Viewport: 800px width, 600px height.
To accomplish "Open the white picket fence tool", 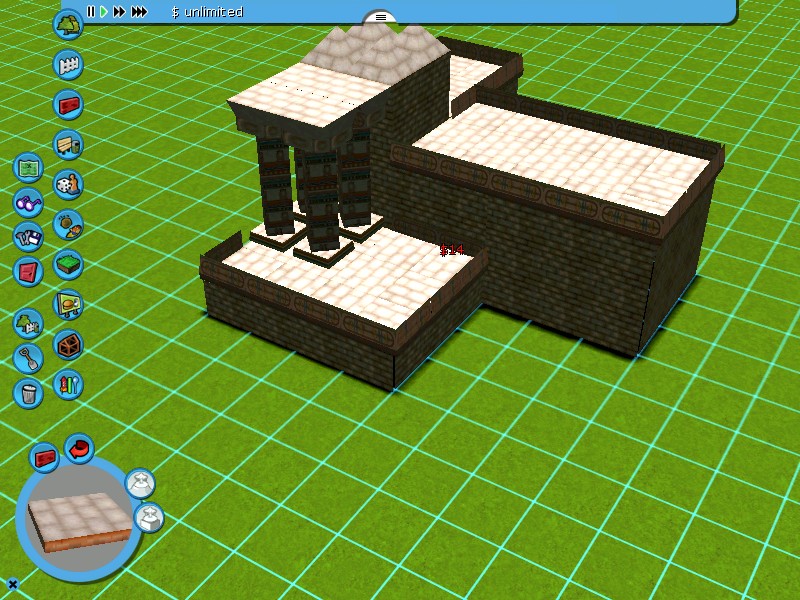I will coord(67,65).
